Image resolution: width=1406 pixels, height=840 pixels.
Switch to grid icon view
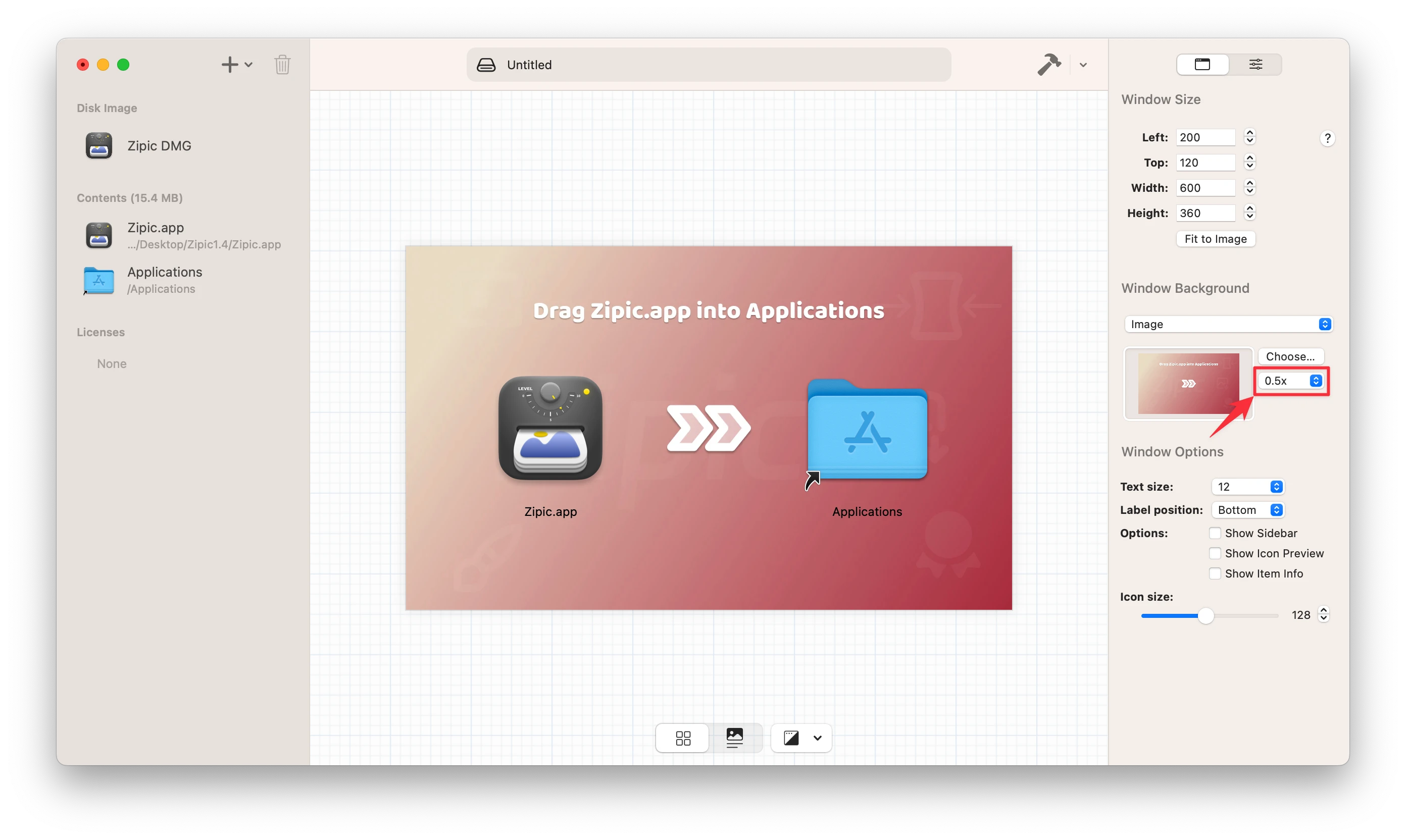tap(683, 738)
